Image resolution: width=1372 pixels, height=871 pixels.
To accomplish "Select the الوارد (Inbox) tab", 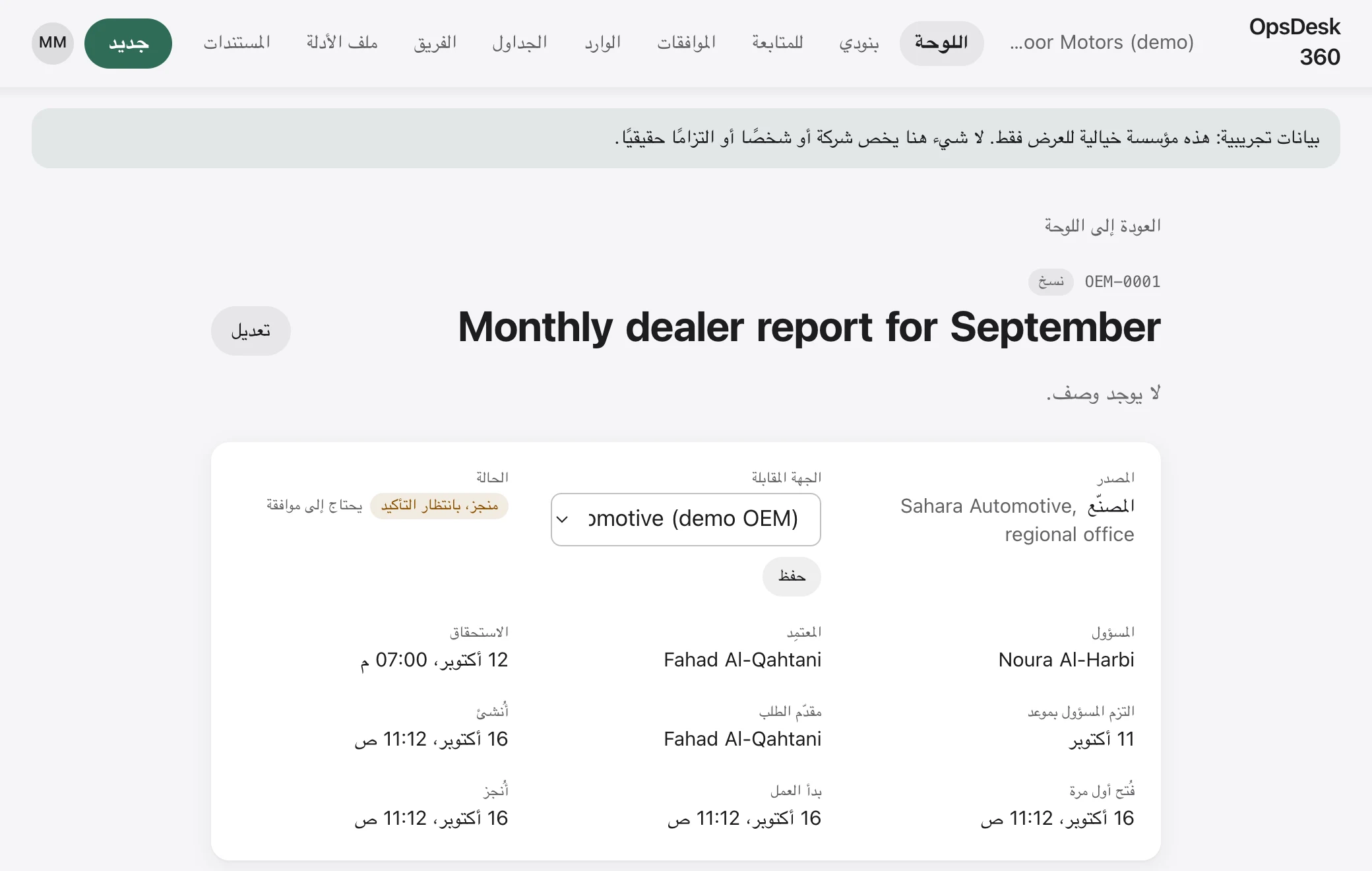I will click(602, 43).
